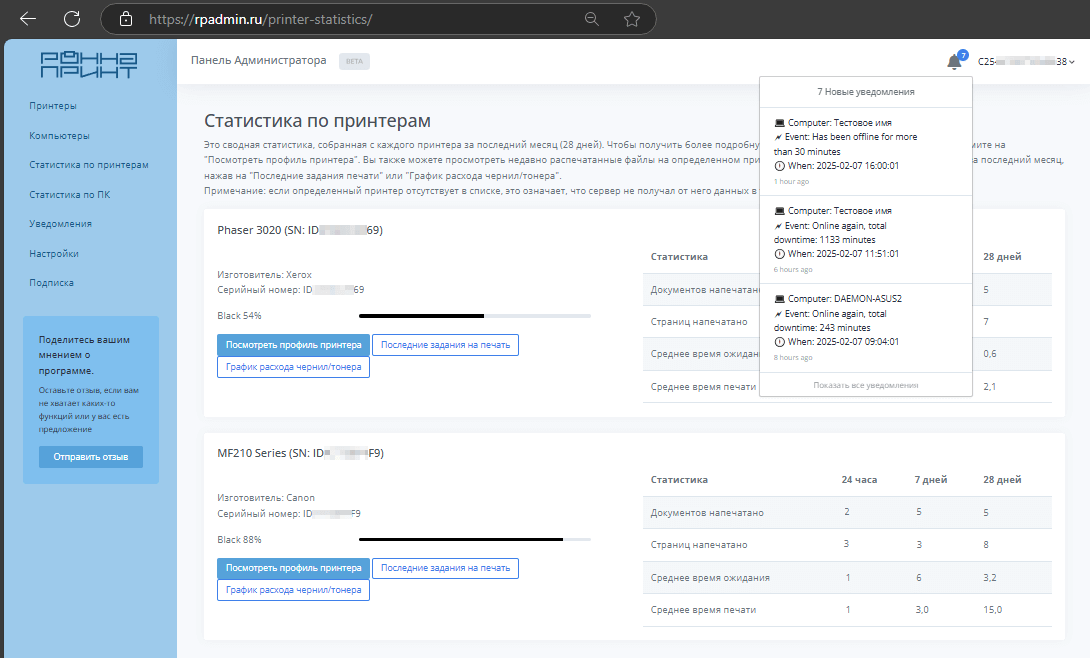Click the Ронна Принт logo

click(x=89, y=64)
